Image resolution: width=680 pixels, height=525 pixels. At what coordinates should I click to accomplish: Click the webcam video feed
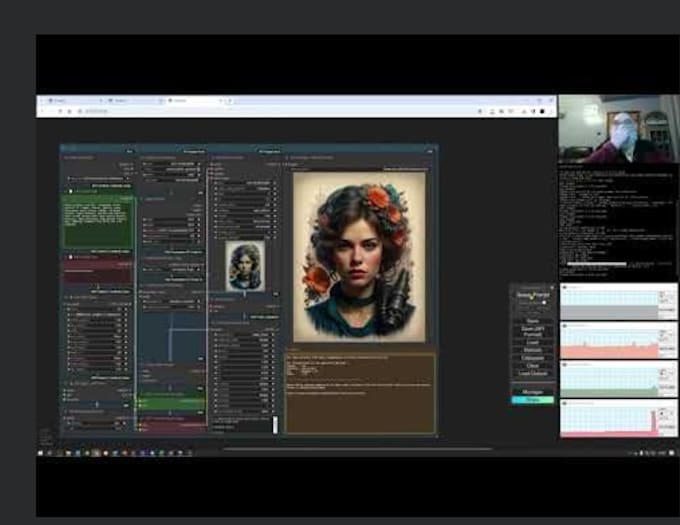click(x=619, y=129)
